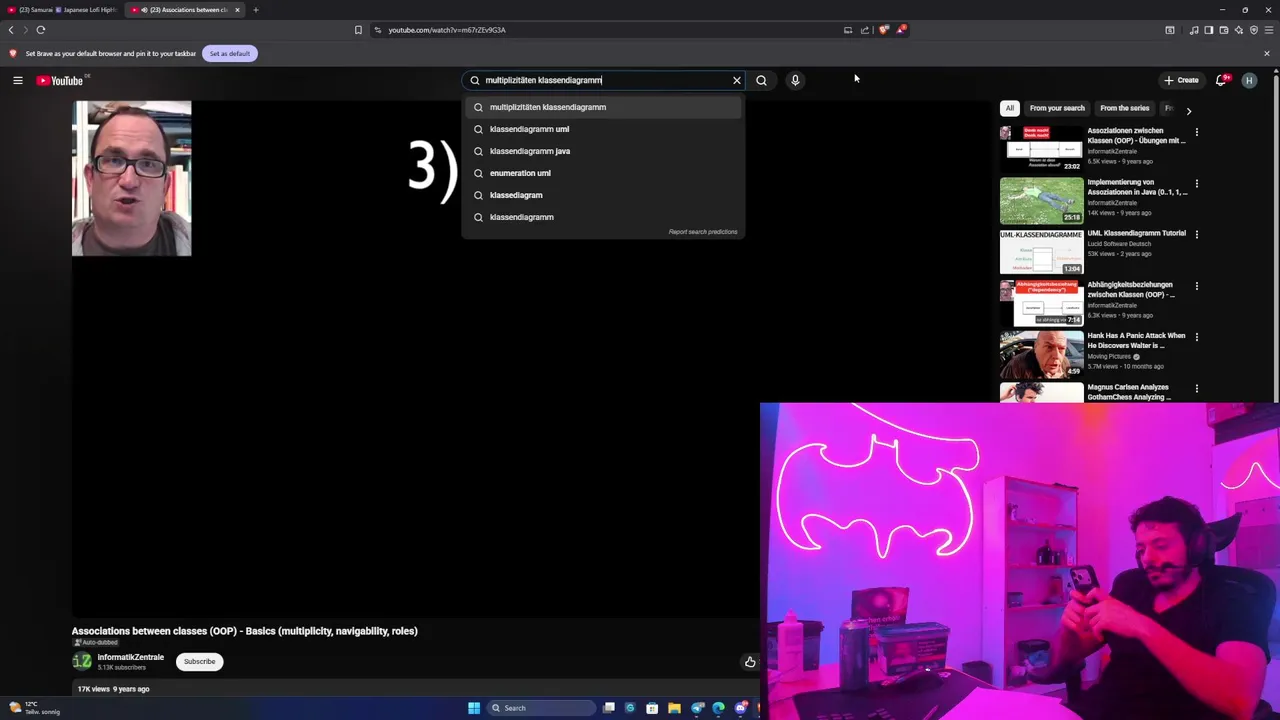Open the browser main hamburger menu
The width and height of the screenshot is (1280, 720).
click(x=1269, y=30)
